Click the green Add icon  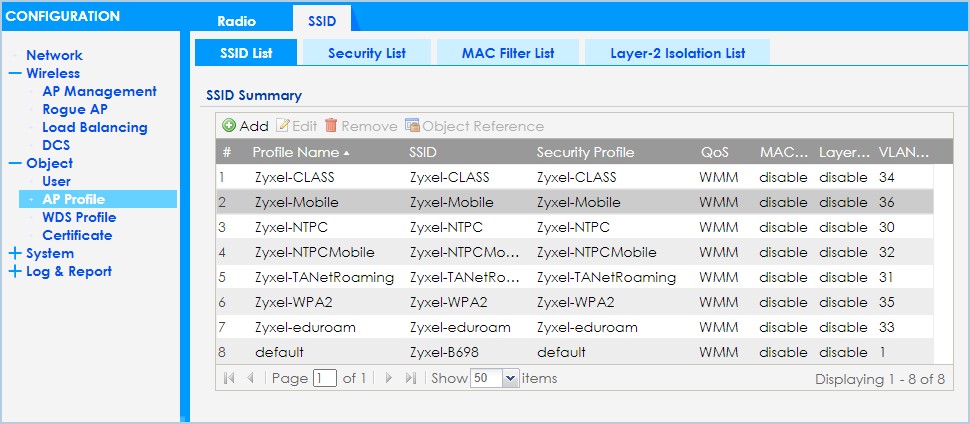[x=229, y=126]
